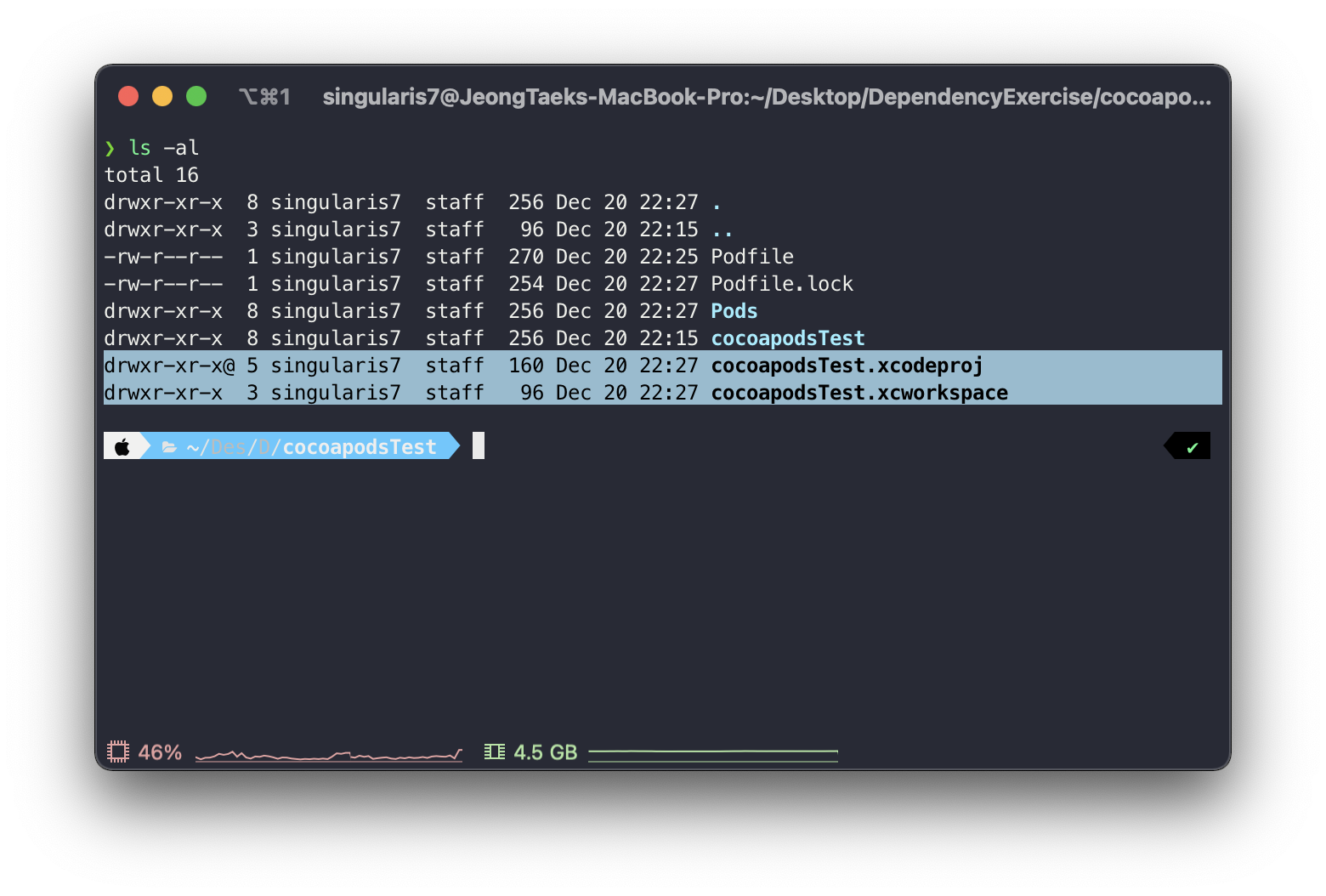Click the 'drwxr-xr-x@' permissions of xcodeproj row
This screenshot has width=1326, height=896.
point(169,366)
